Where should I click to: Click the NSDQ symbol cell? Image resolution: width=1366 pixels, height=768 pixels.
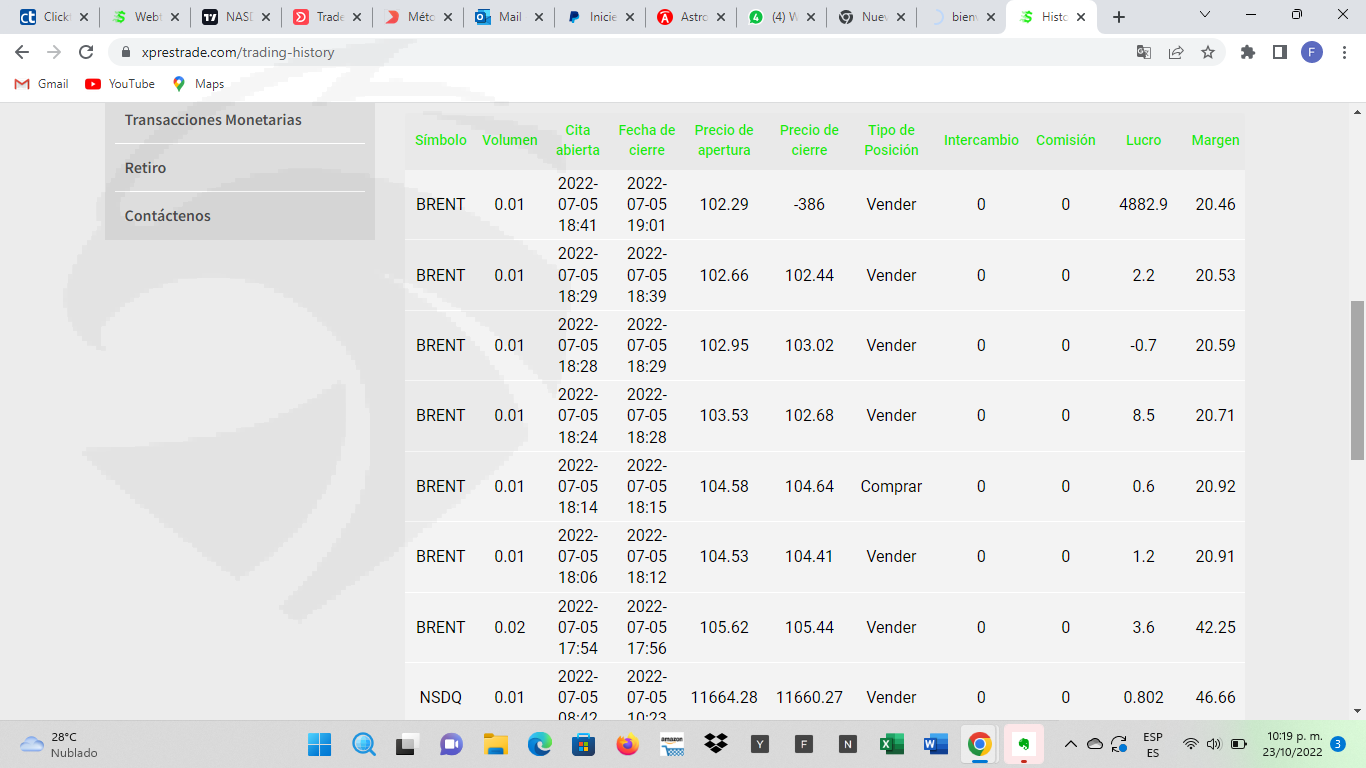point(441,697)
